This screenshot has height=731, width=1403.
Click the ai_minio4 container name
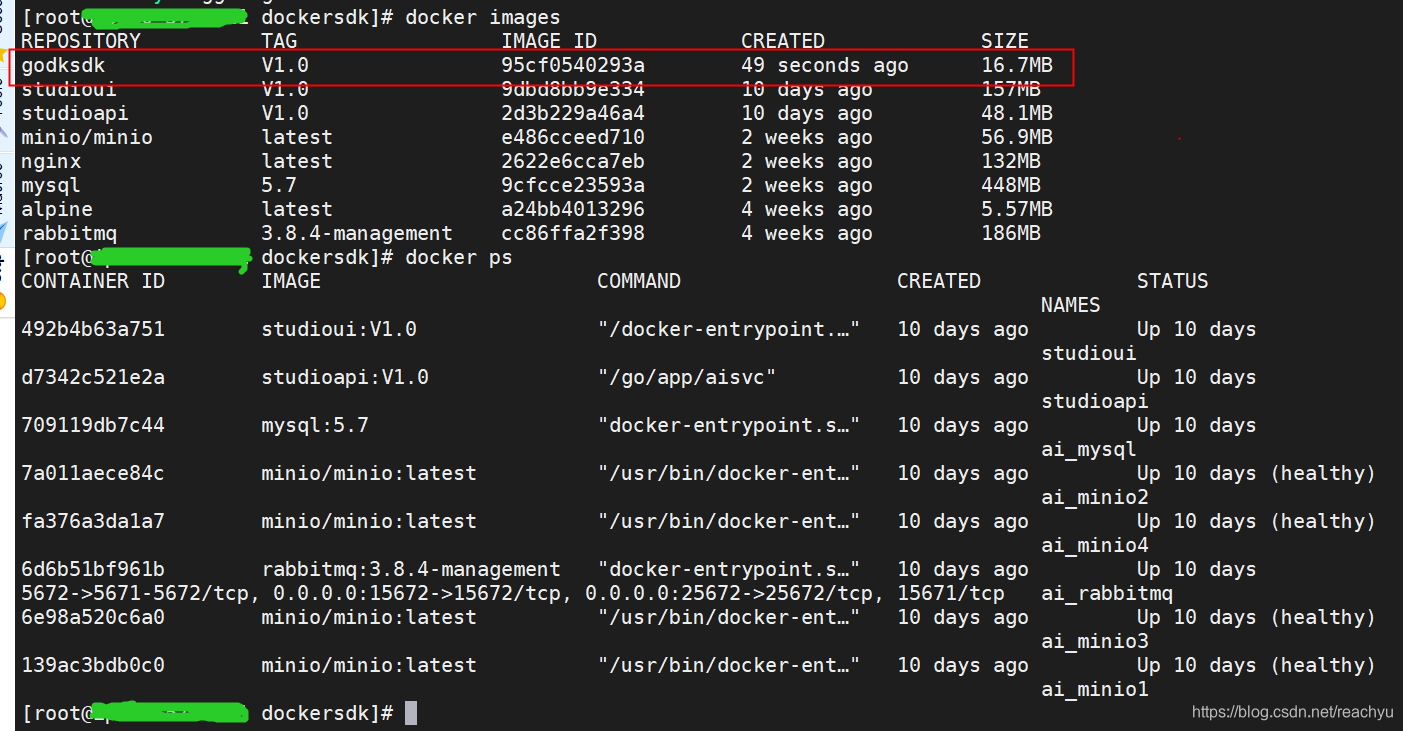pyautogui.click(x=1095, y=545)
